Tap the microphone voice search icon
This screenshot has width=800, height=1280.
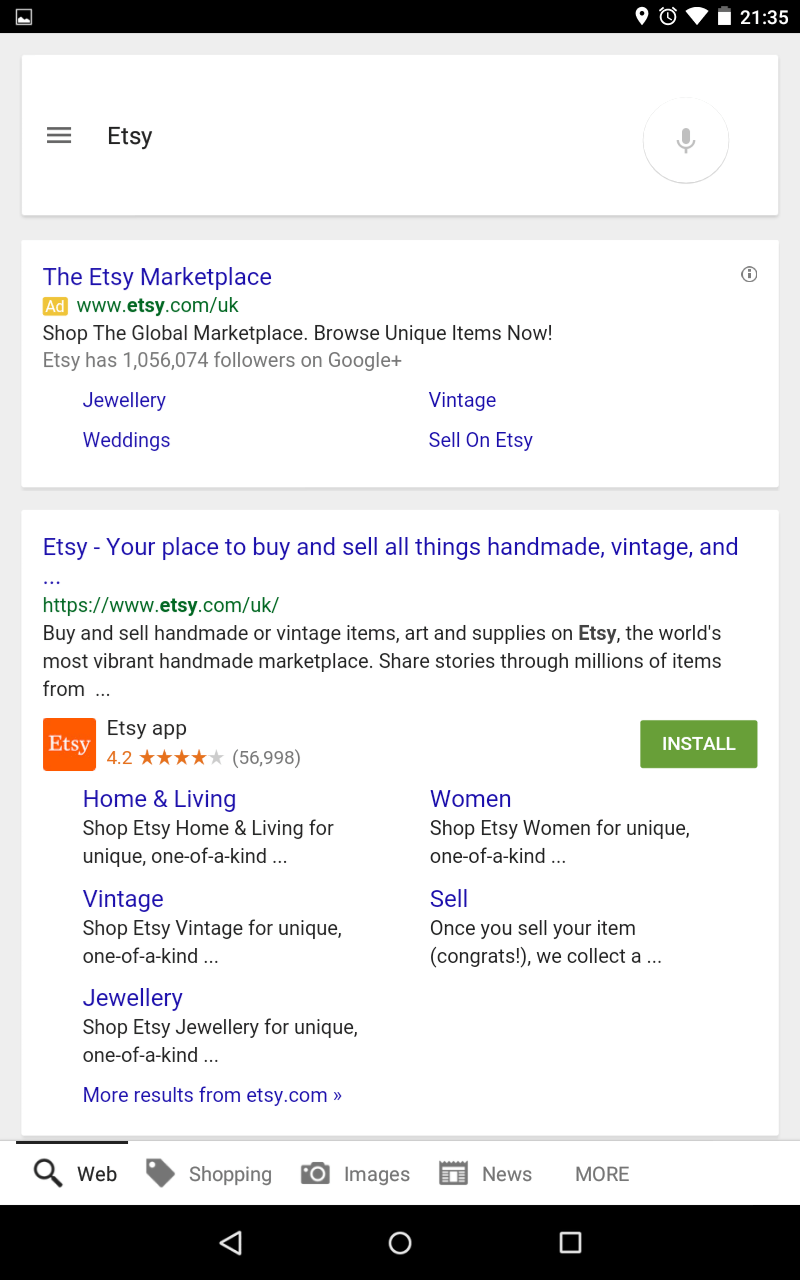pos(685,140)
